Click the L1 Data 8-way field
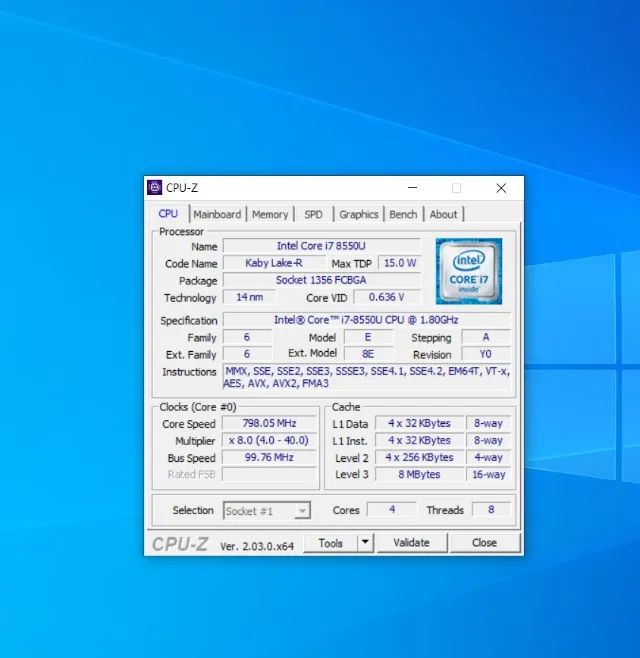 pyautogui.click(x=488, y=423)
